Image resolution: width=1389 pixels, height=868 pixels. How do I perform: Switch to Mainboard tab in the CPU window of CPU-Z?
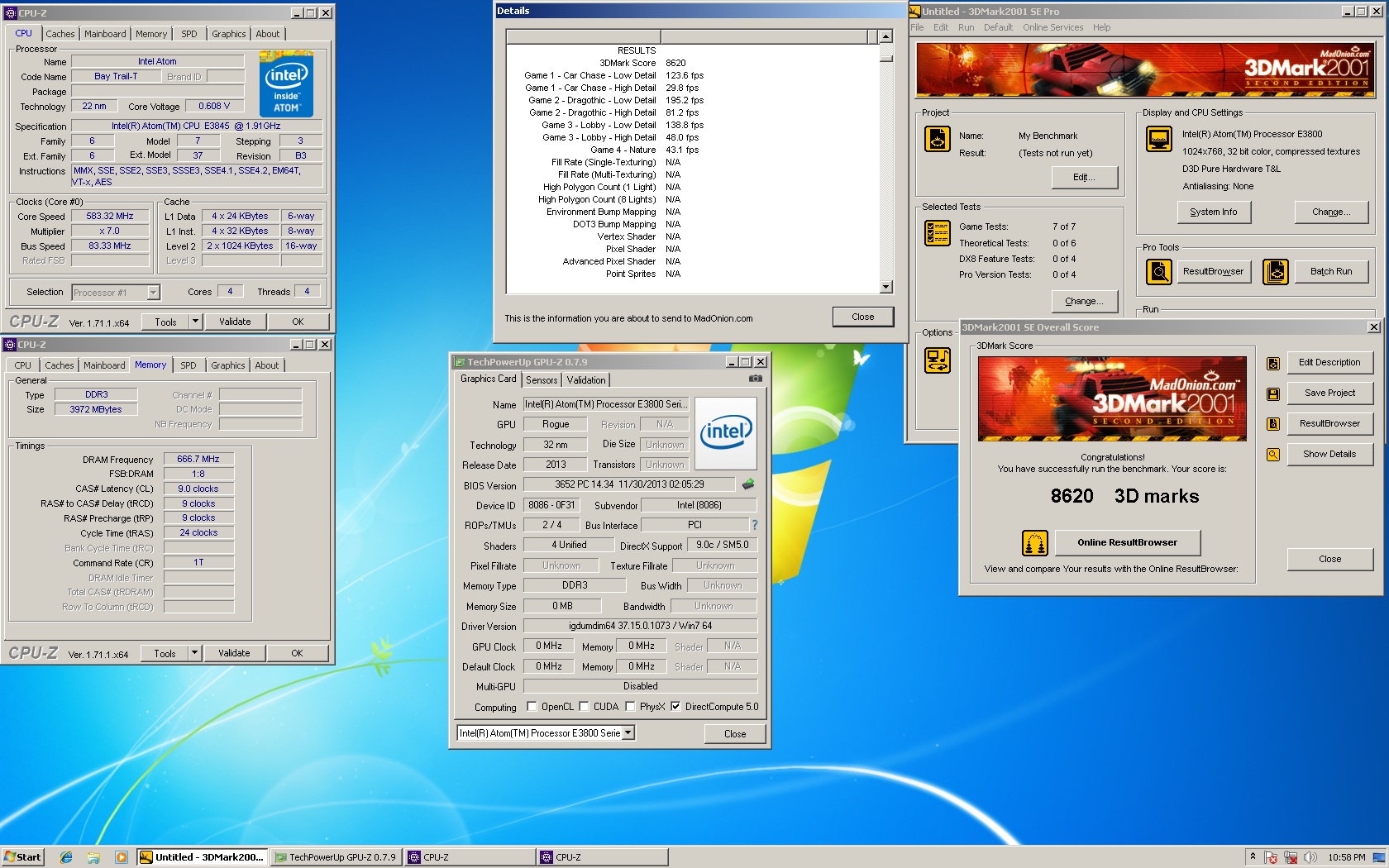[x=105, y=34]
